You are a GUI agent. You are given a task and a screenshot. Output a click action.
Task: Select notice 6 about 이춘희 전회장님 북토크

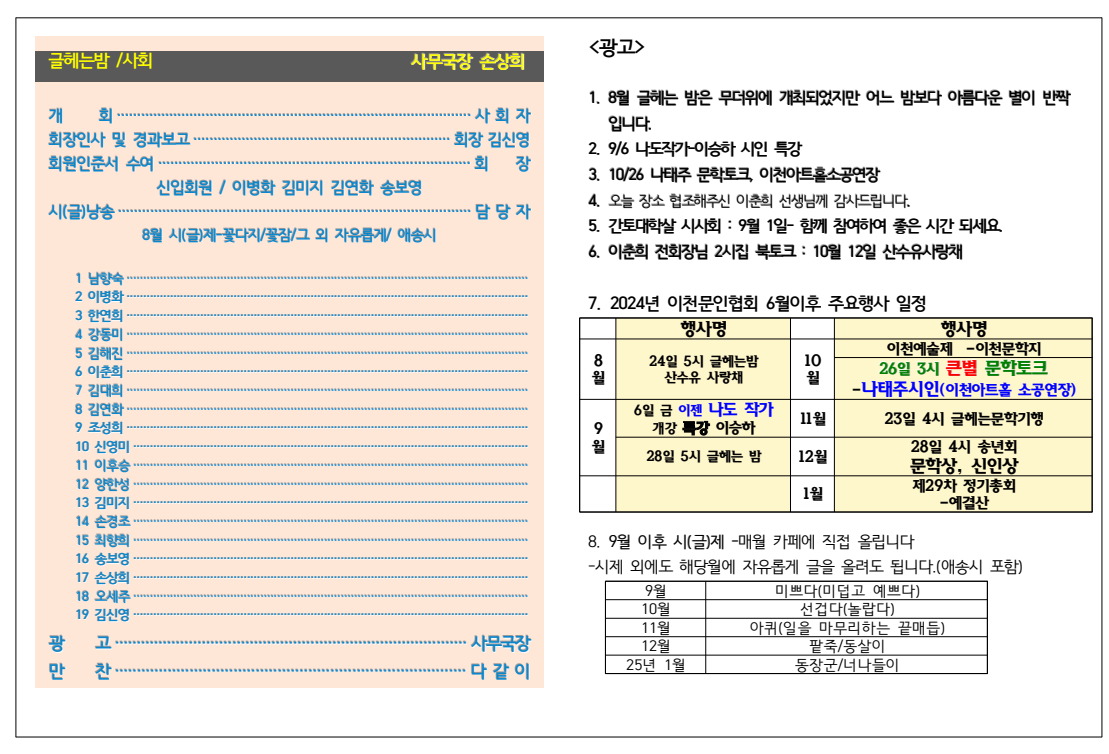[775, 251]
